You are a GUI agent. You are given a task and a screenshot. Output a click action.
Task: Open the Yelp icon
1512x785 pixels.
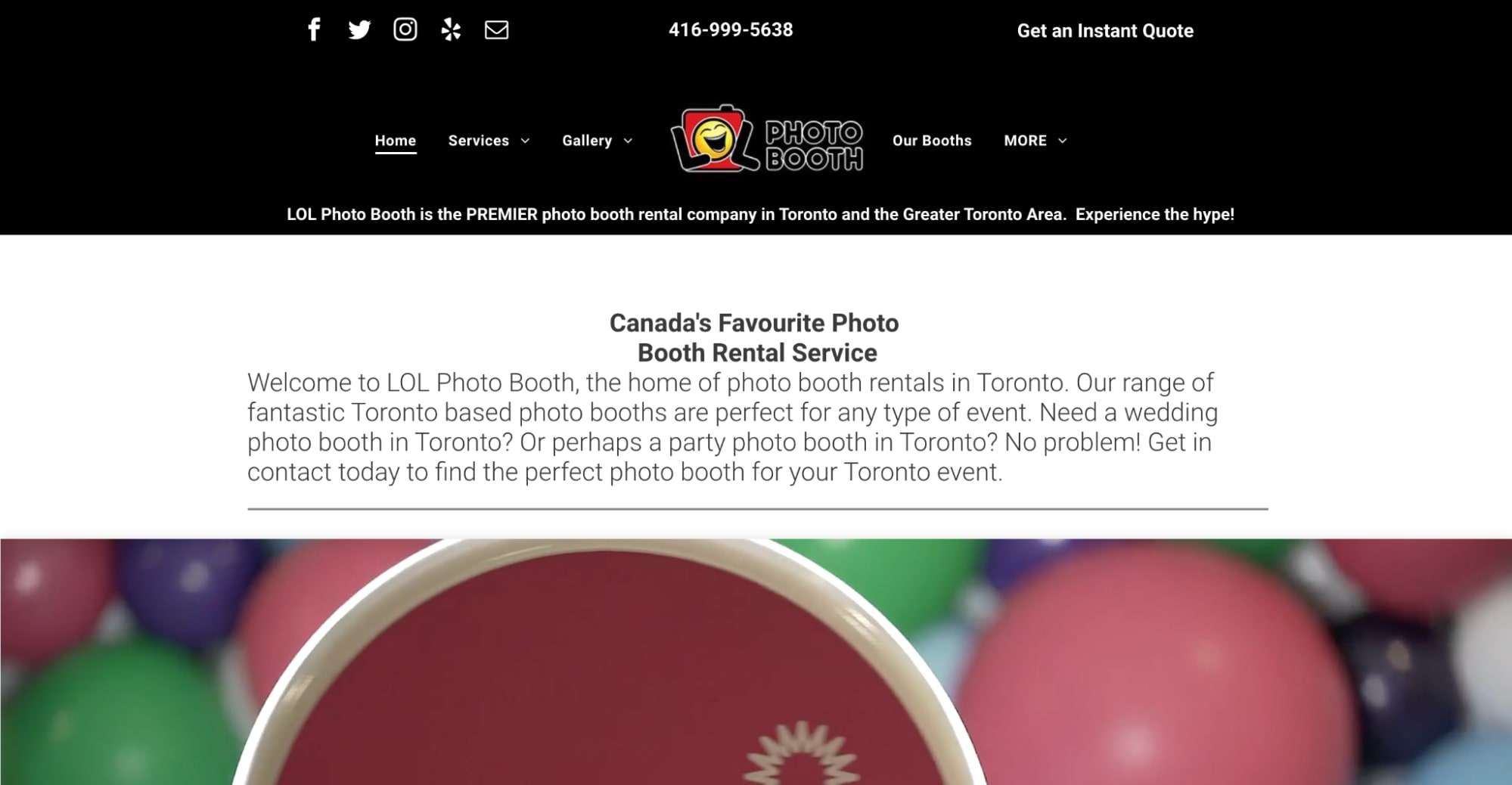451,29
